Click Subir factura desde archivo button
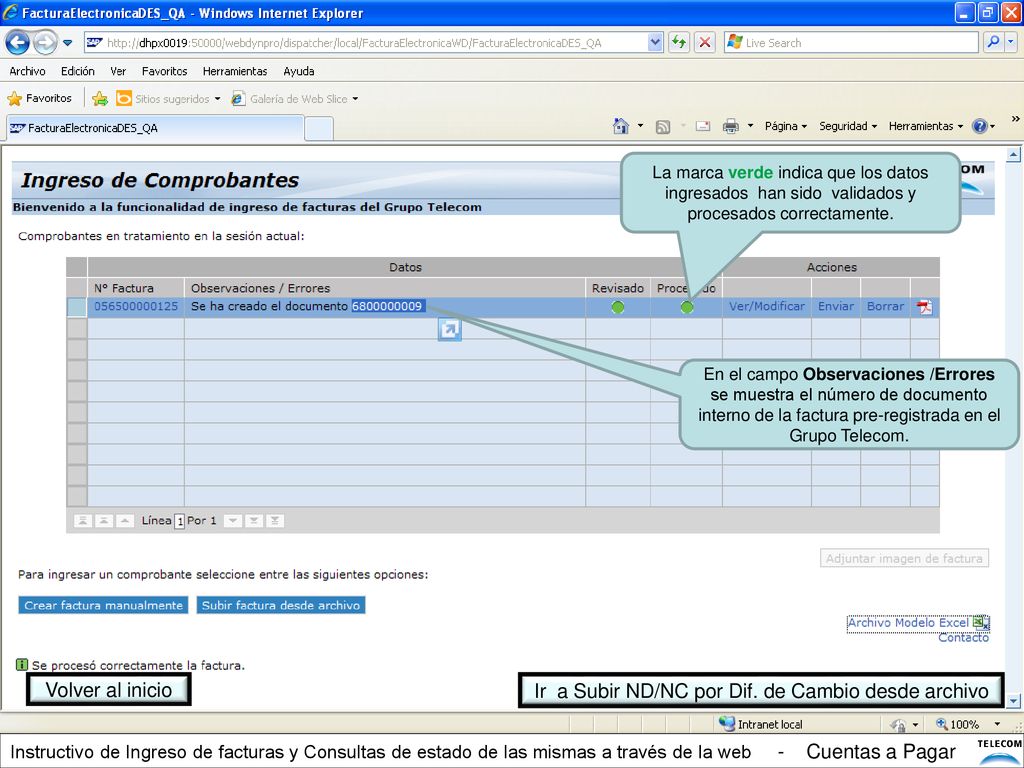 pyautogui.click(x=281, y=605)
